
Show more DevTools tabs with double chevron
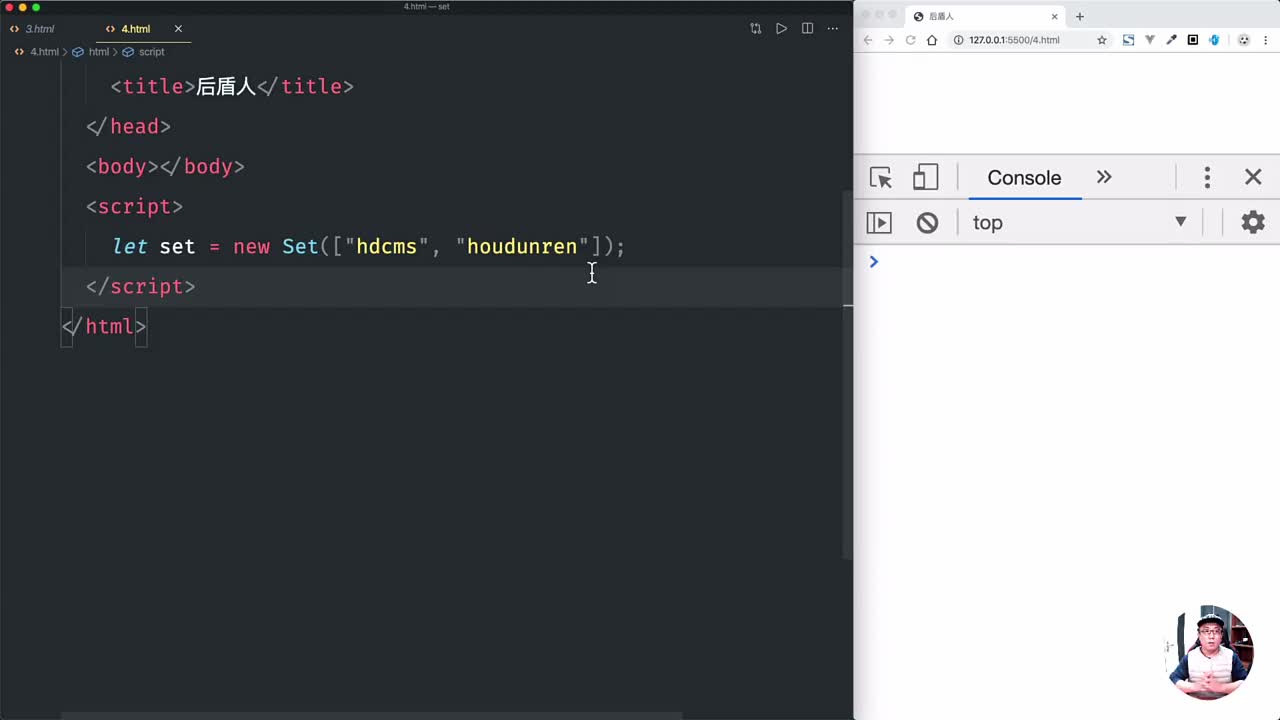(1104, 177)
